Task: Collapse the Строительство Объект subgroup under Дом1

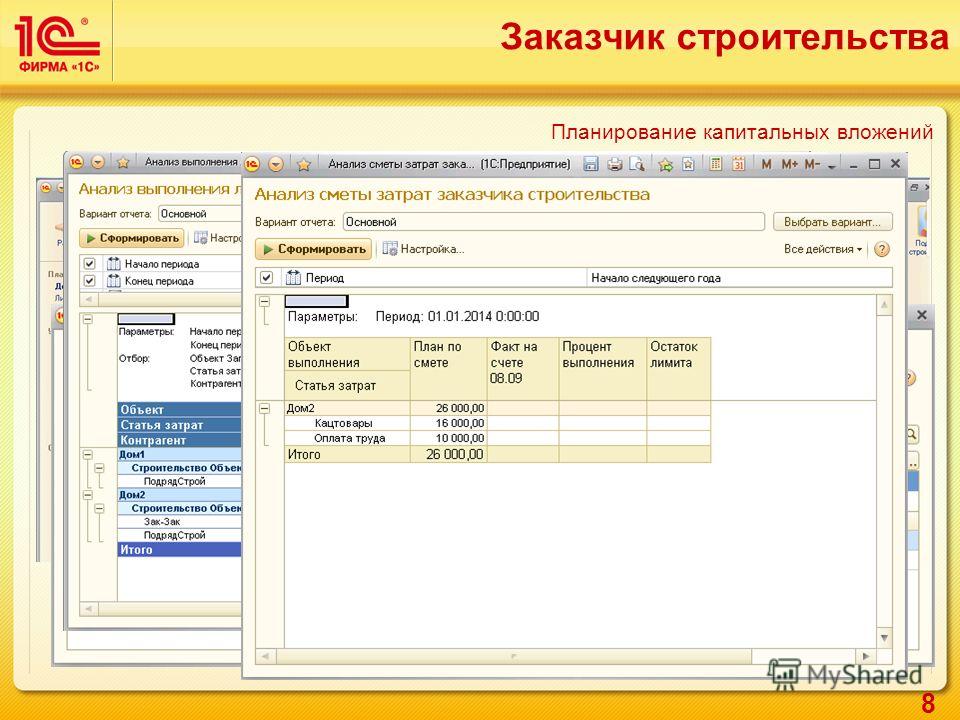Action: pos(99,468)
